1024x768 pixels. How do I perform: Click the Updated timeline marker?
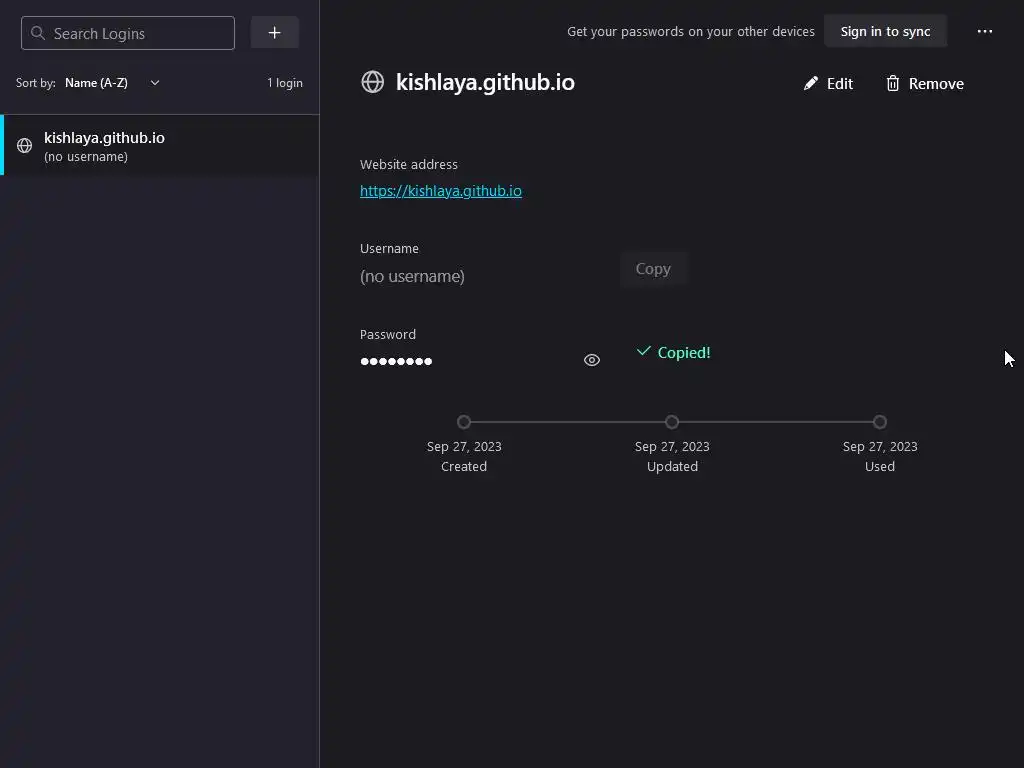point(672,422)
